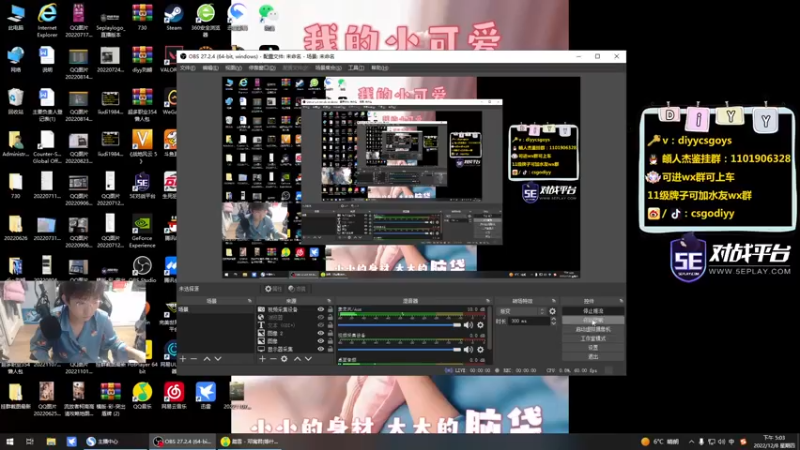Remove the selected source with minus icon
Screen dimensions: 800x450
273,359
